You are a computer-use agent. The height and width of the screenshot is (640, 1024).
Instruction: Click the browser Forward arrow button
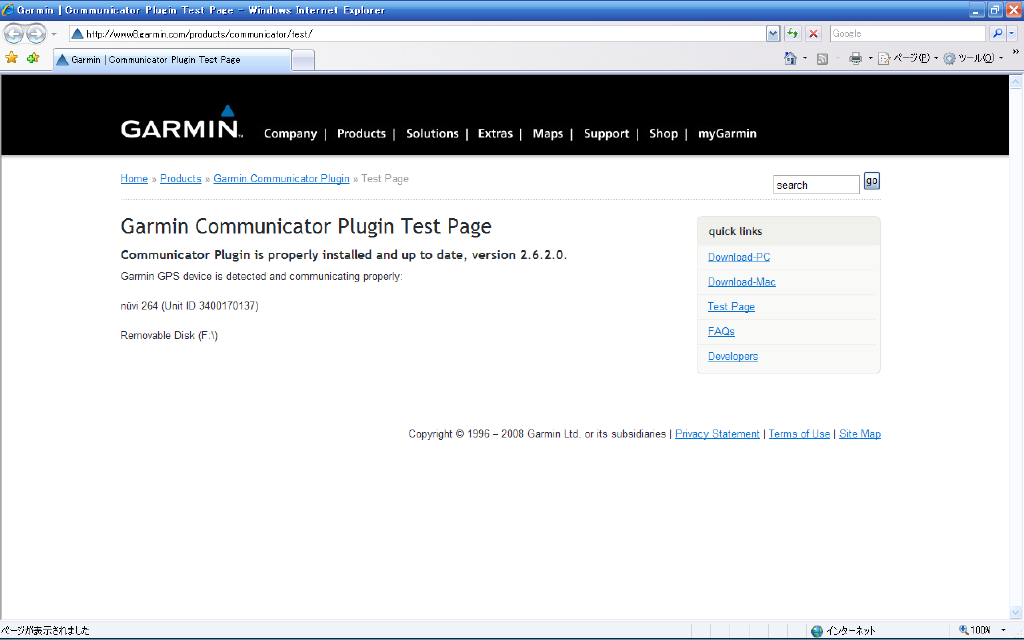point(36,33)
